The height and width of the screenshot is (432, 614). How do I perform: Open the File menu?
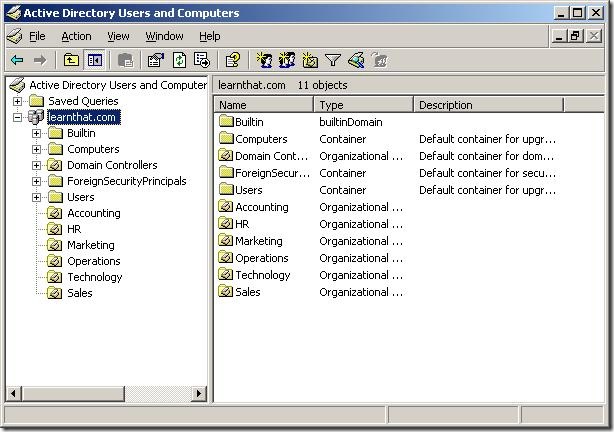tap(37, 36)
